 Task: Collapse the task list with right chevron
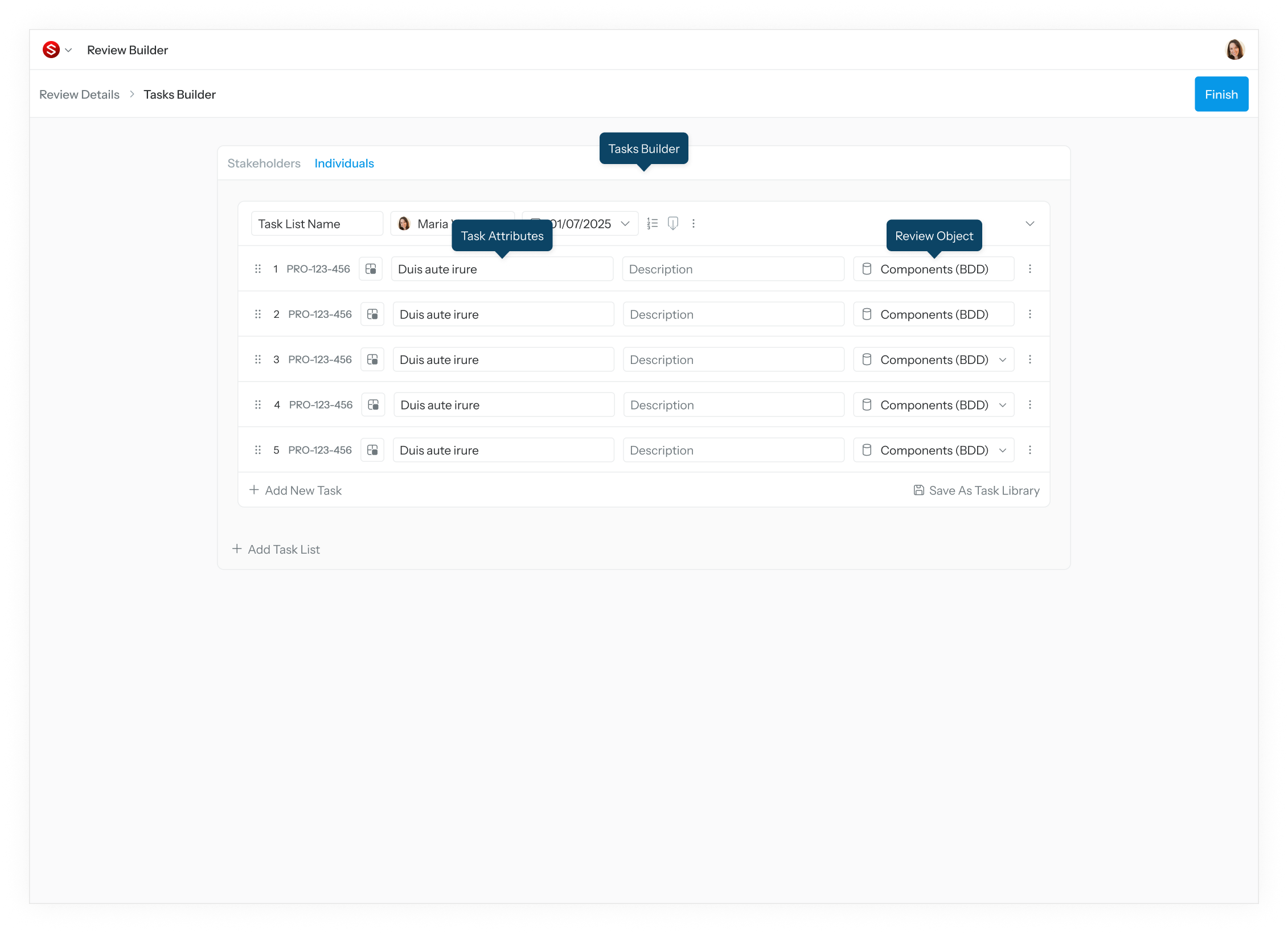1030,224
